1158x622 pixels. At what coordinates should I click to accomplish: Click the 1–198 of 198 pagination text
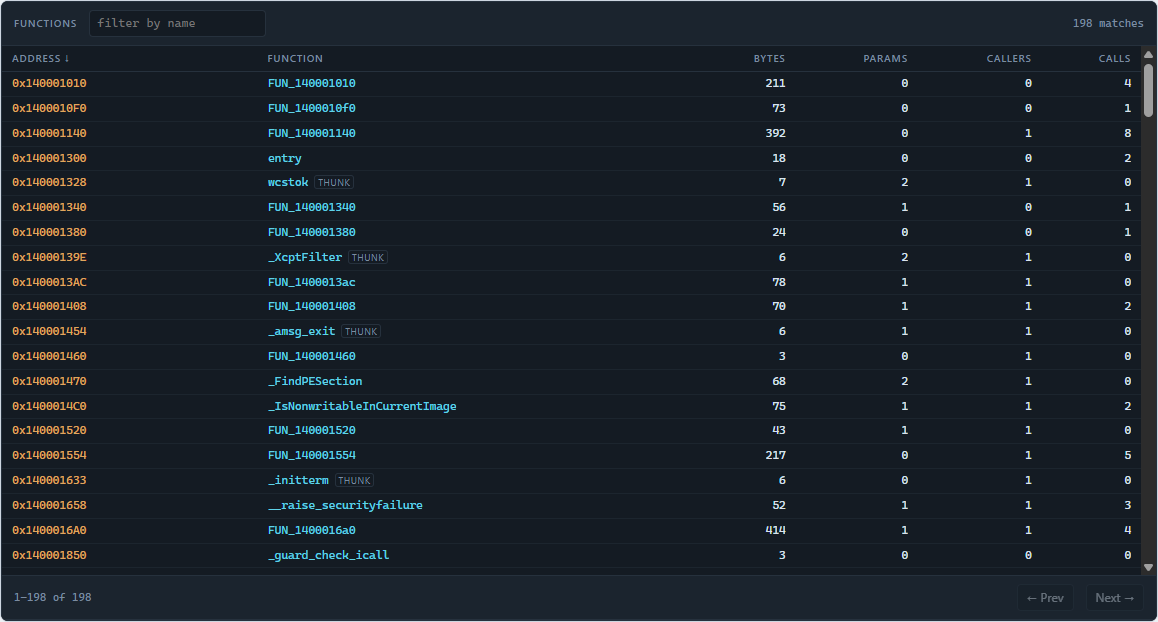click(52, 598)
